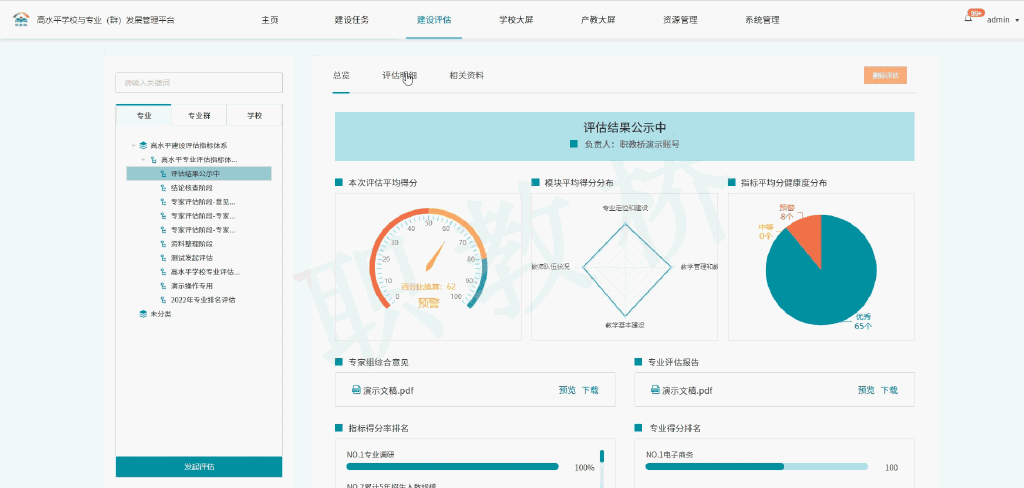Click the stack icon beside 高水平建设评估指标体系
The image size is (1024, 488).
coord(143,146)
